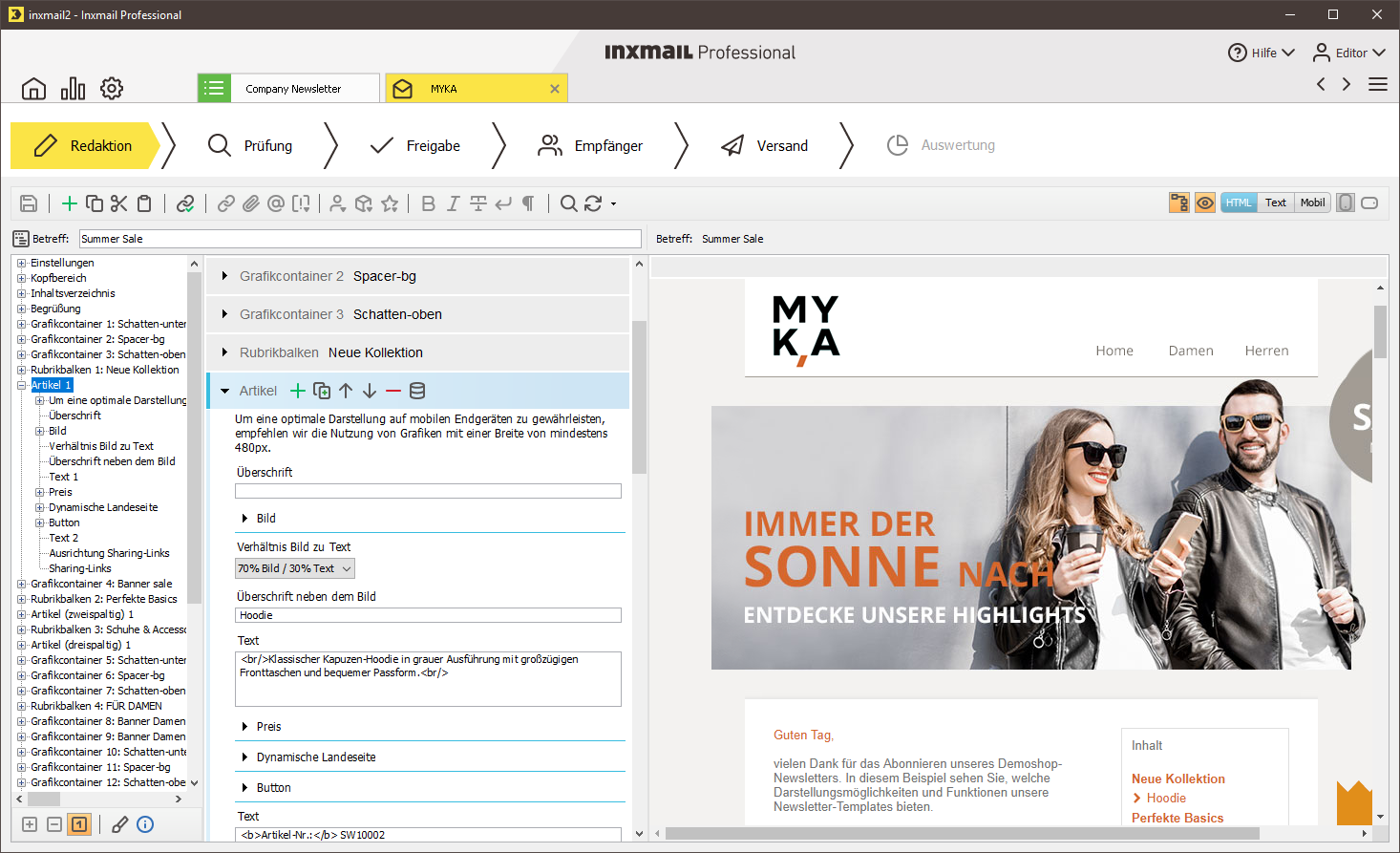The height and width of the screenshot is (853, 1400).
Task: Switch preview to Mobil mode
Action: (x=1313, y=203)
